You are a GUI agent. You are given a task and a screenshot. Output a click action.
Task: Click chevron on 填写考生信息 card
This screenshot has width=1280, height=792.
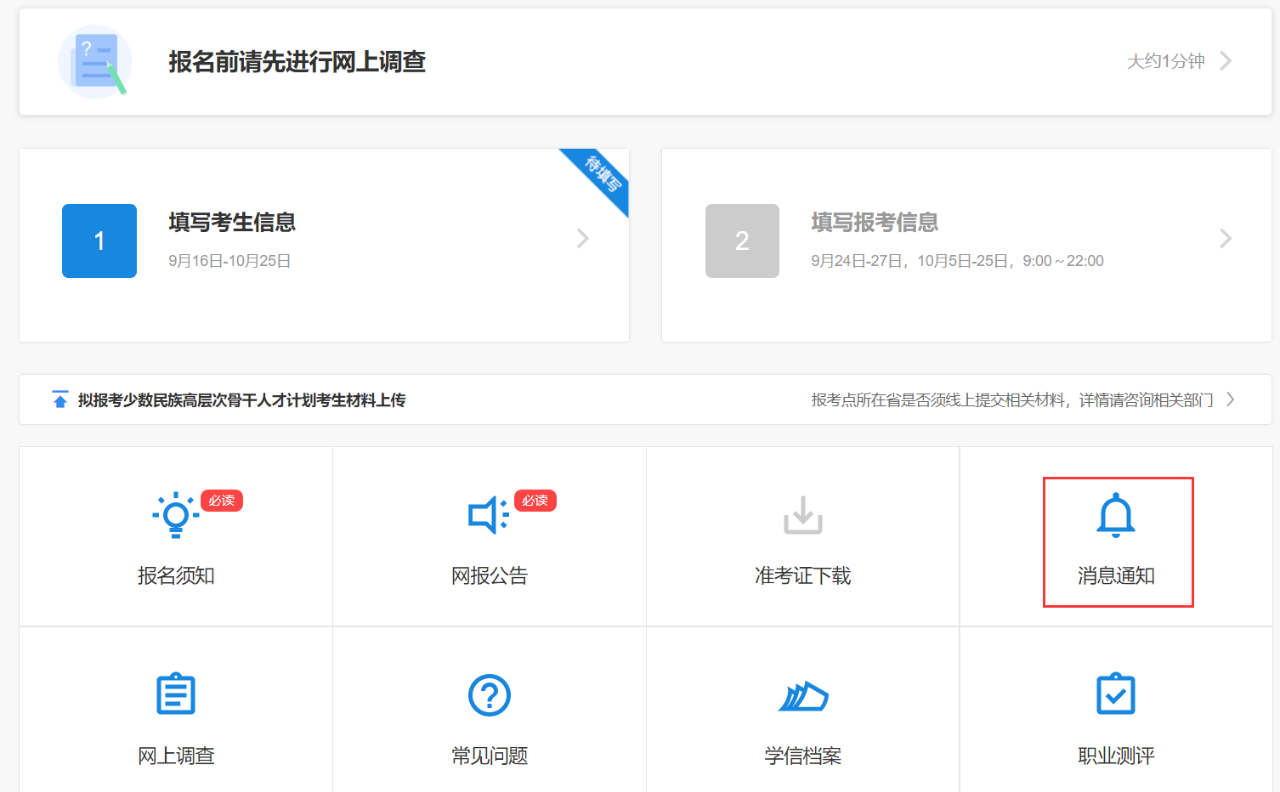point(583,239)
